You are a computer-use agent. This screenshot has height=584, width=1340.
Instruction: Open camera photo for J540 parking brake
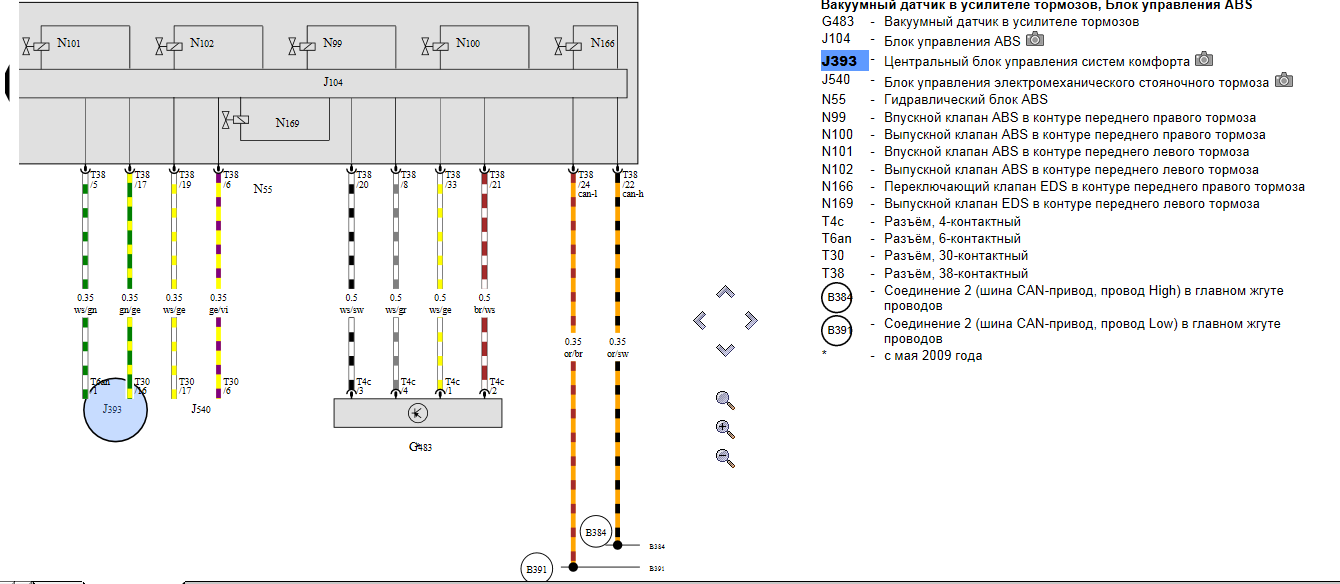tap(1283, 80)
